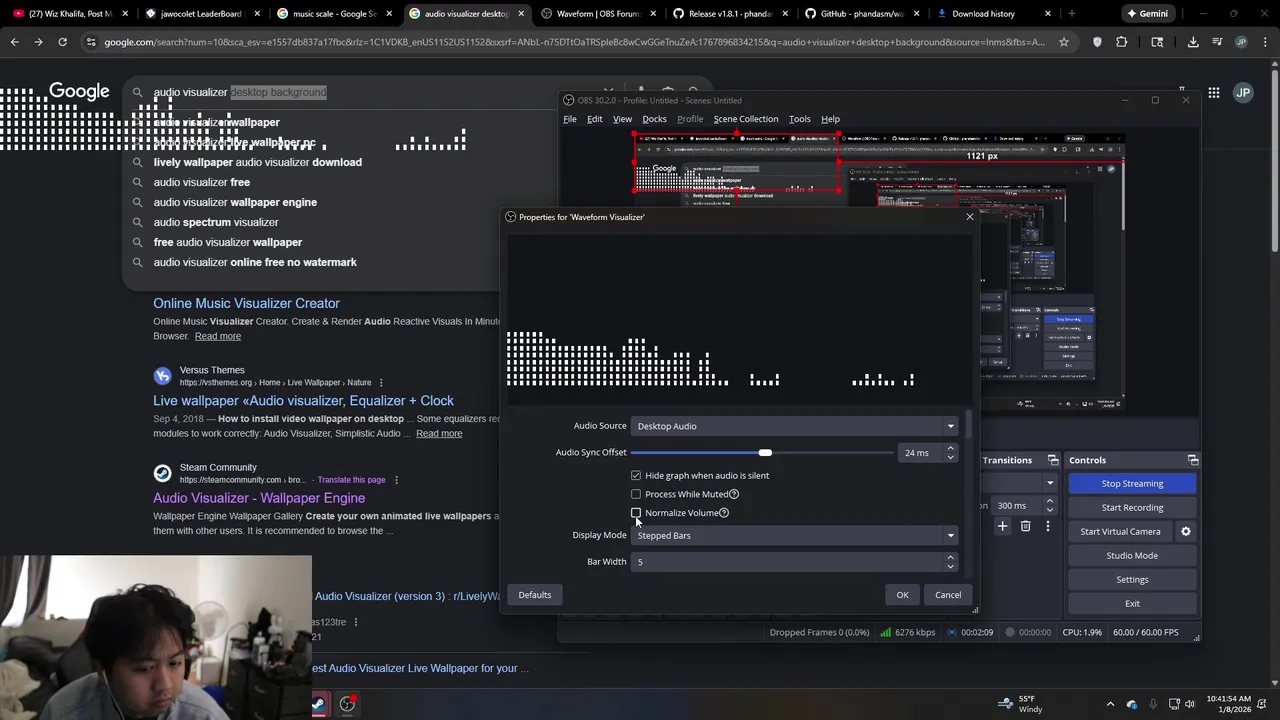Viewport: 1280px width, 720px height.
Task: Bookmark this page with the star icon
Action: 1064,42
